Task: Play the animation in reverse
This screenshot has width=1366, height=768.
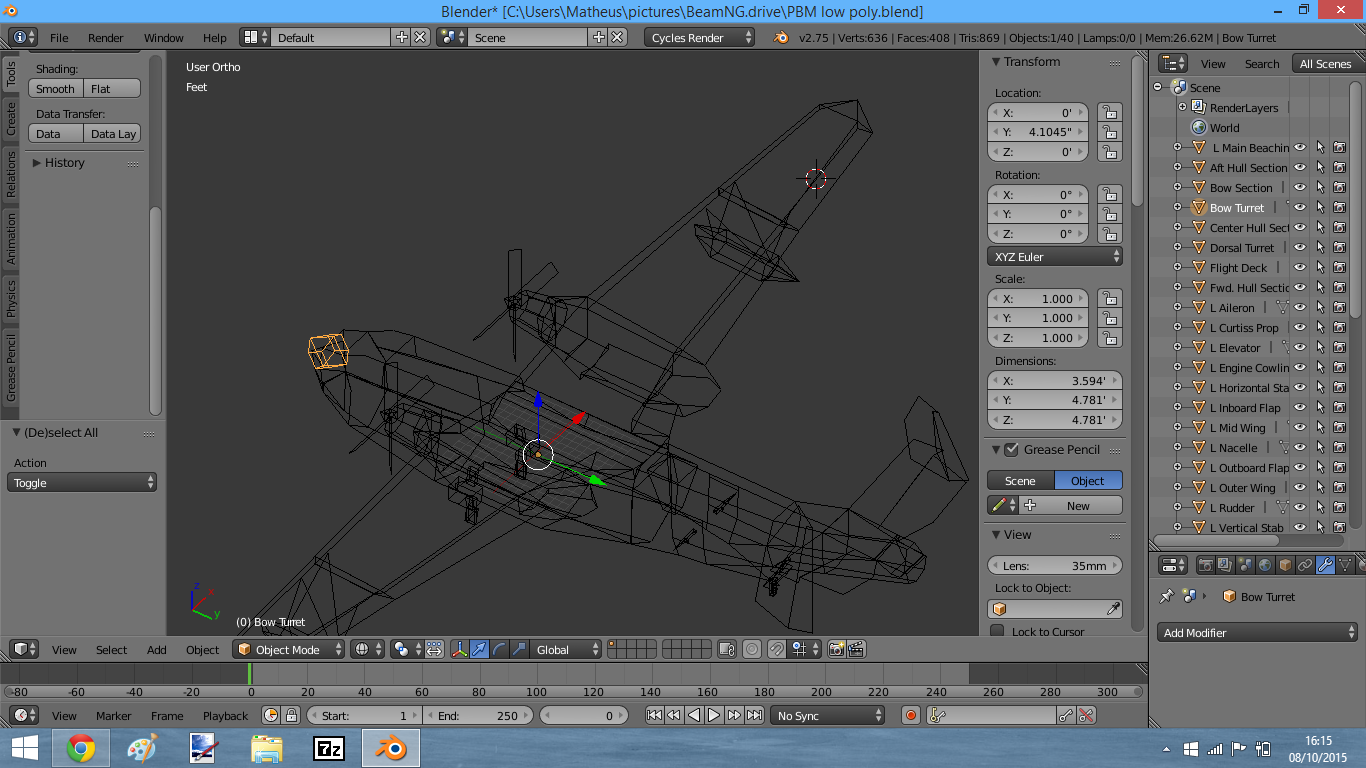Action: point(694,715)
